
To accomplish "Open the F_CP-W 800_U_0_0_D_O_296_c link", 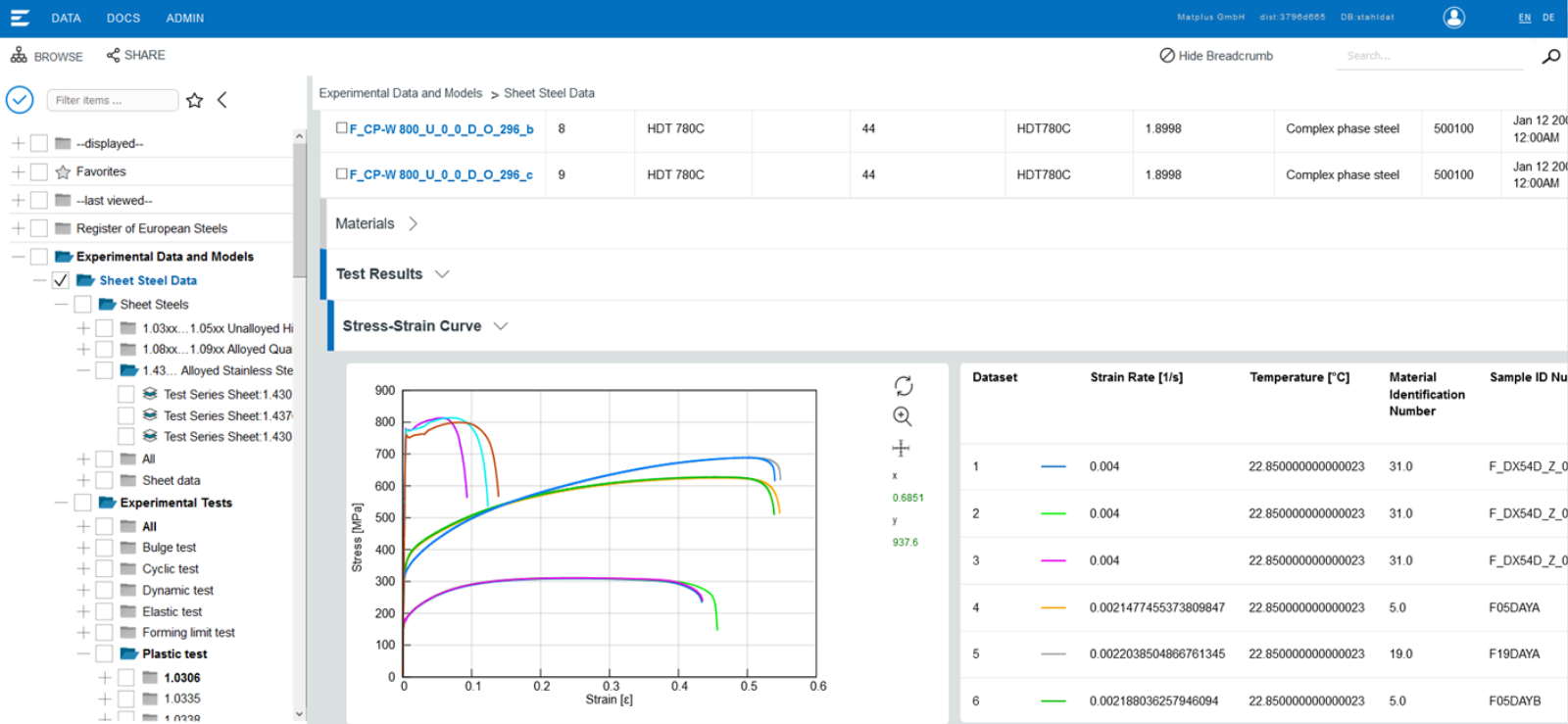I will pyautogui.click(x=441, y=174).
